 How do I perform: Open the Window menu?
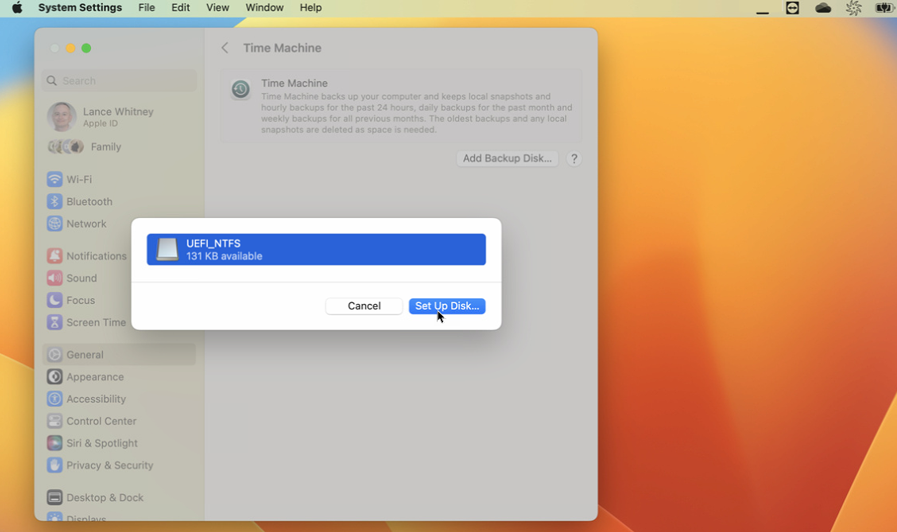[264, 7]
